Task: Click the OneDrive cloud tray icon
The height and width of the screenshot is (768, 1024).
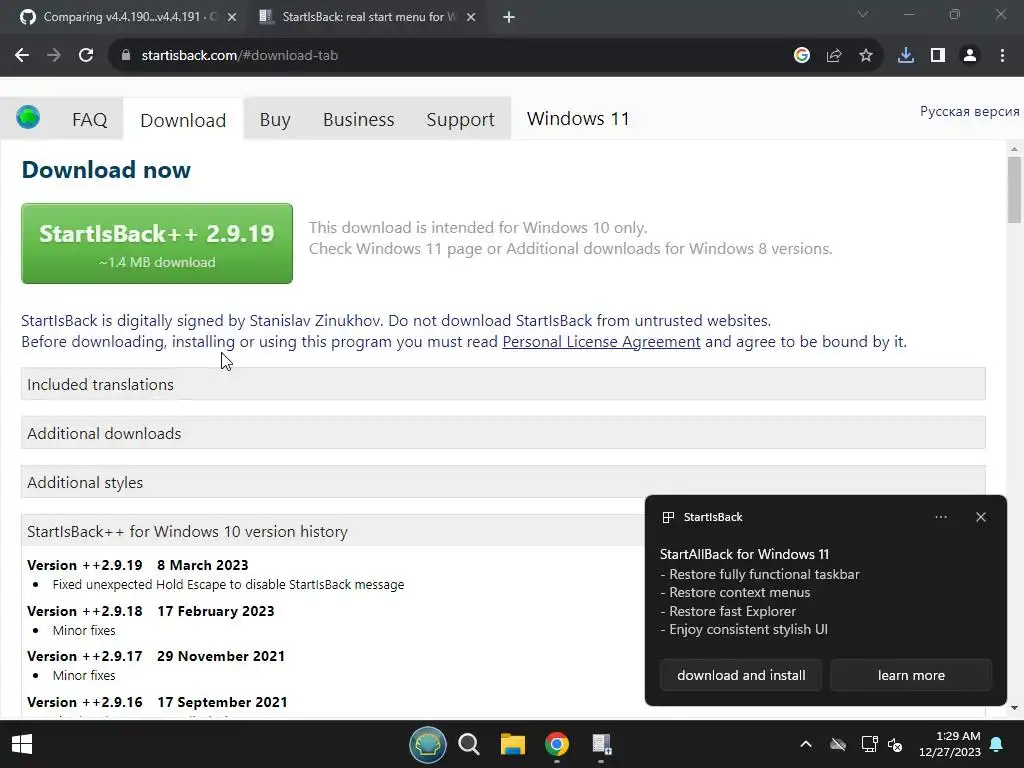Action: pyautogui.click(x=838, y=744)
